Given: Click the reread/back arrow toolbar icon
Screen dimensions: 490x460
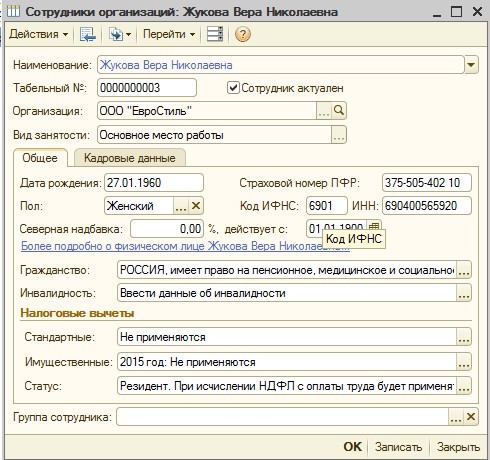Looking at the screenshot, I should [x=88, y=34].
